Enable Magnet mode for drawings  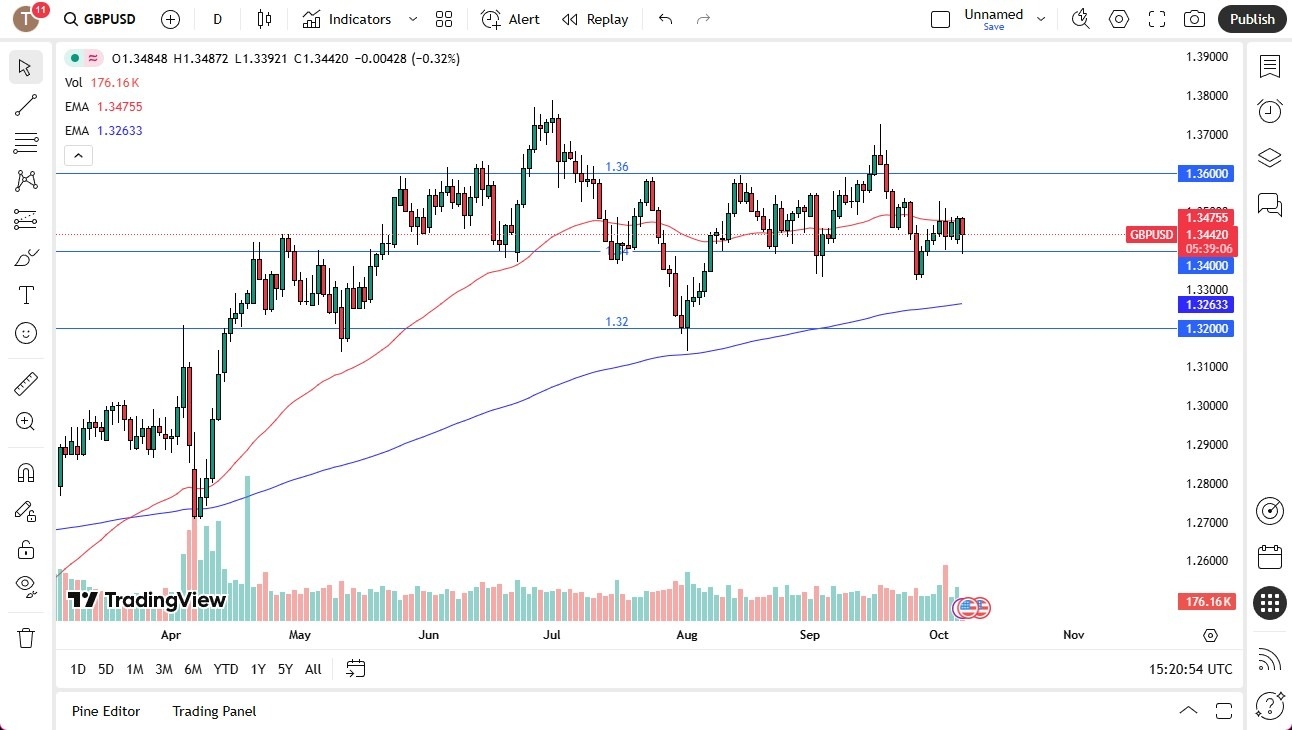26,471
